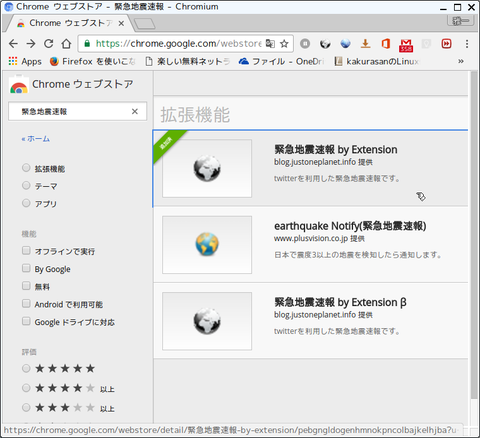This screenshot has height=438, width=480.
Task: Bookmark this page with the star icon
Action: (284, 44)
